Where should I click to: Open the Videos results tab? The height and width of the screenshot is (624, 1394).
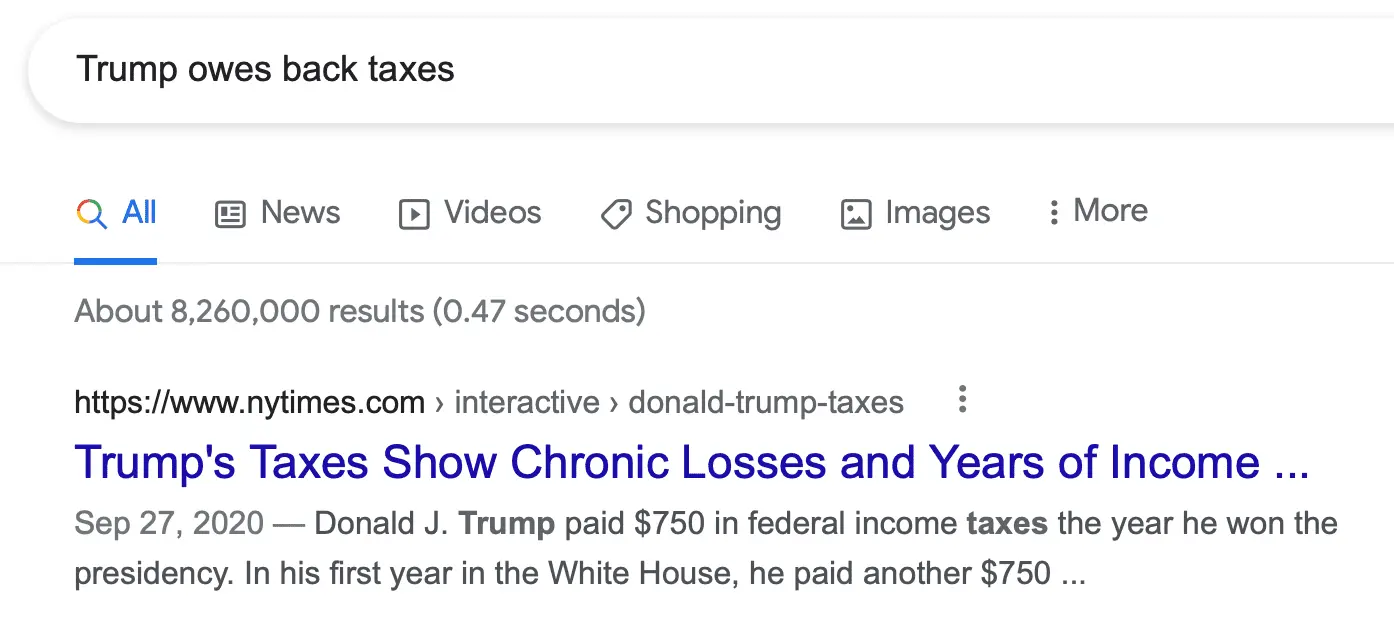pyautogui.click(x=492, y=212)
